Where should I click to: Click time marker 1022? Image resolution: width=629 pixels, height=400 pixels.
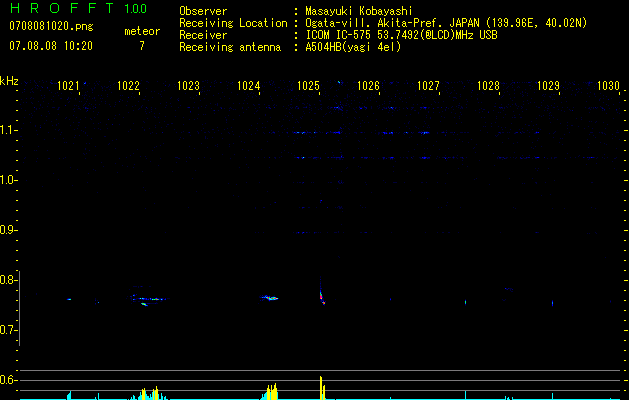point(128,86)
